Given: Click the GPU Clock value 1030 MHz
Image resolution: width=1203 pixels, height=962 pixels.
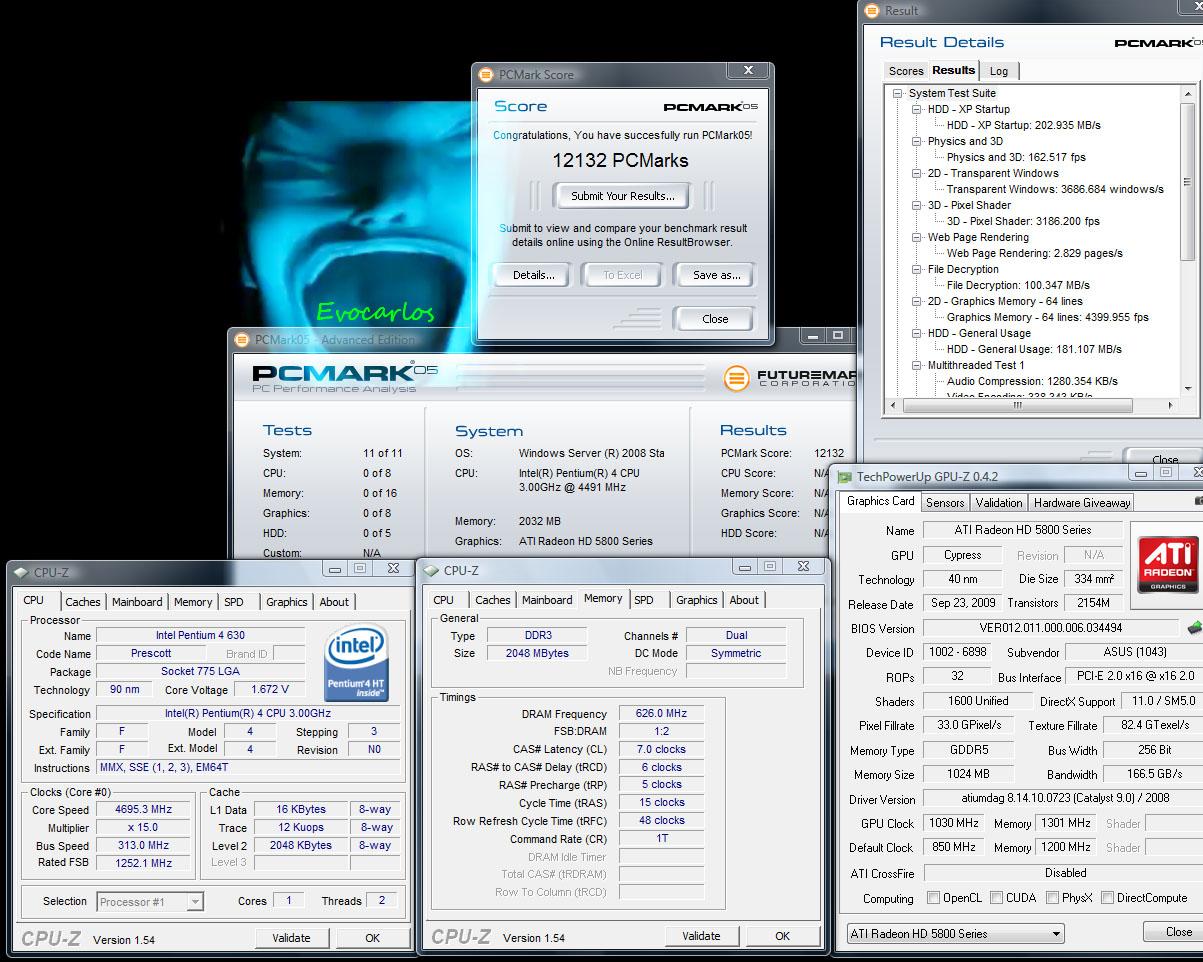Looking at the screenshot, I should pos(953,823).
